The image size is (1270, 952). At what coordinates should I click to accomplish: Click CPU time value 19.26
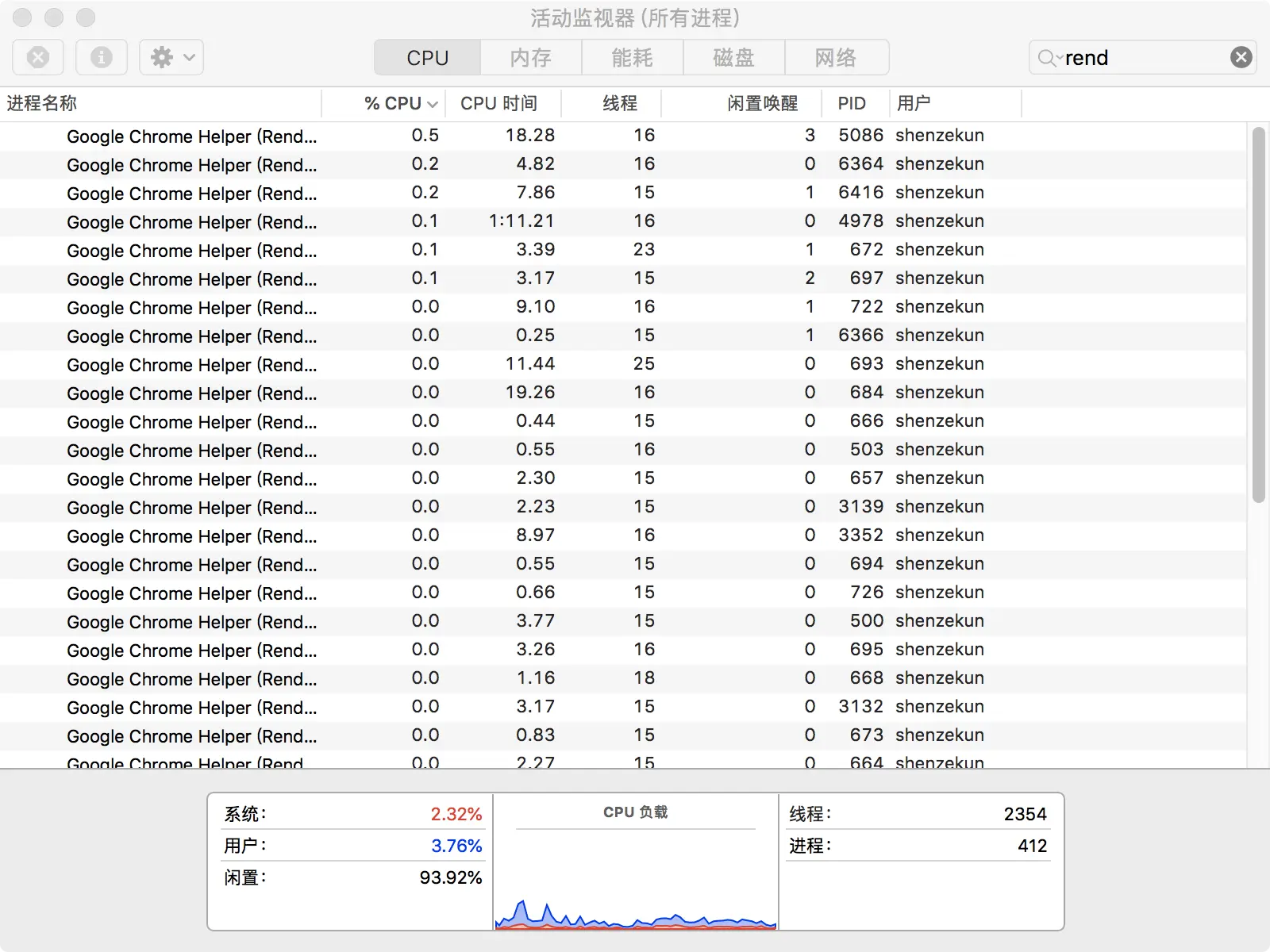pos(530,393)
